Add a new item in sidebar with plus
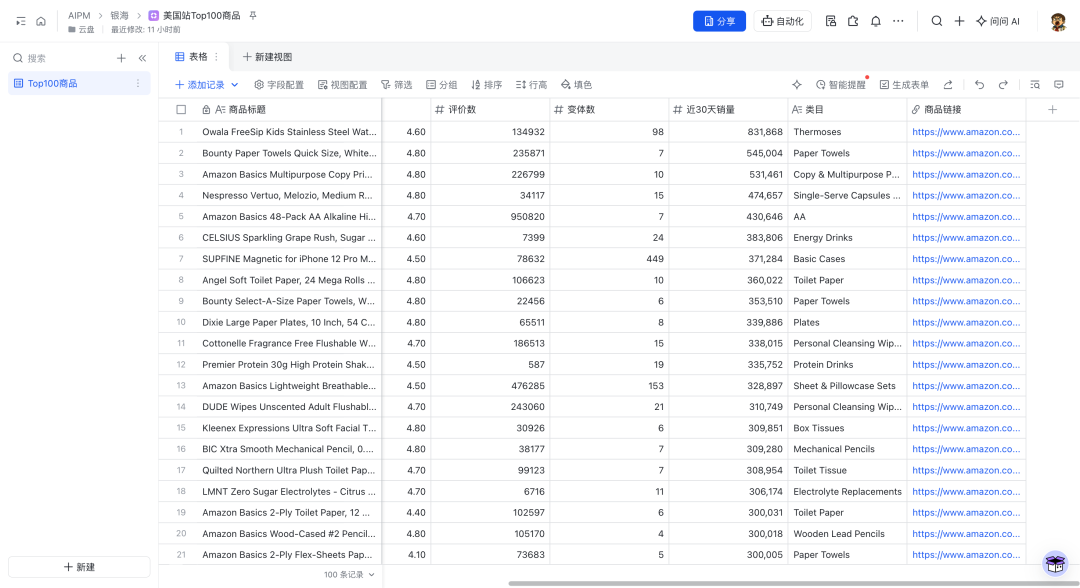Screen dimensions: 1080x588 click(121, 59)
